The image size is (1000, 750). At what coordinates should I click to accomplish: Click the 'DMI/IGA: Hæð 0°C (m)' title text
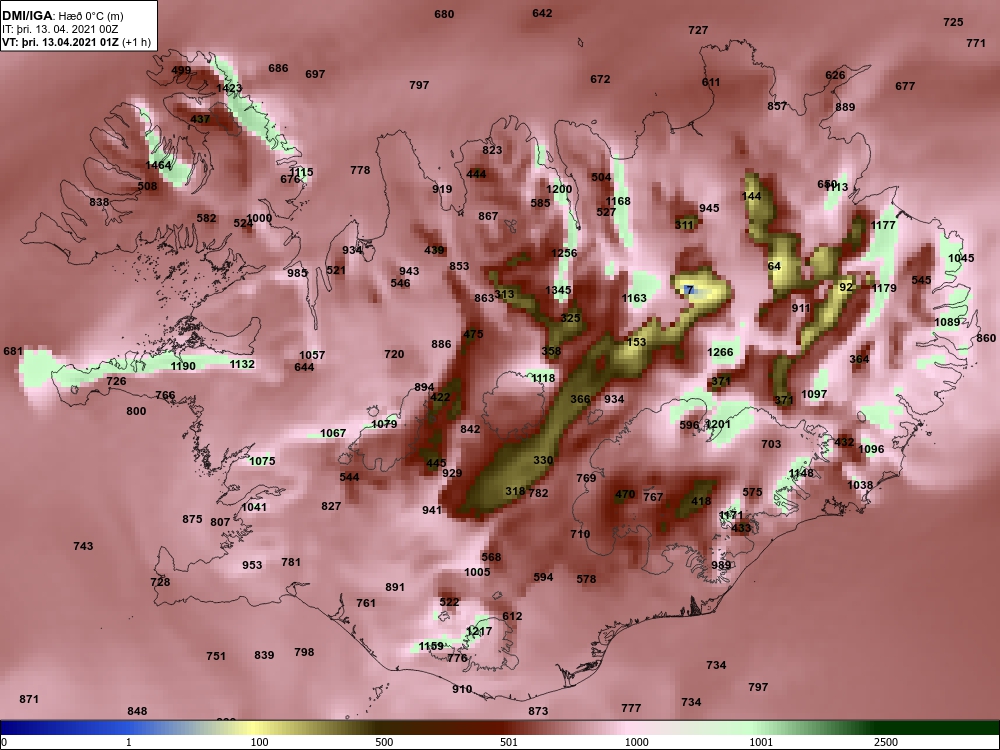click(x=62, y=16)
